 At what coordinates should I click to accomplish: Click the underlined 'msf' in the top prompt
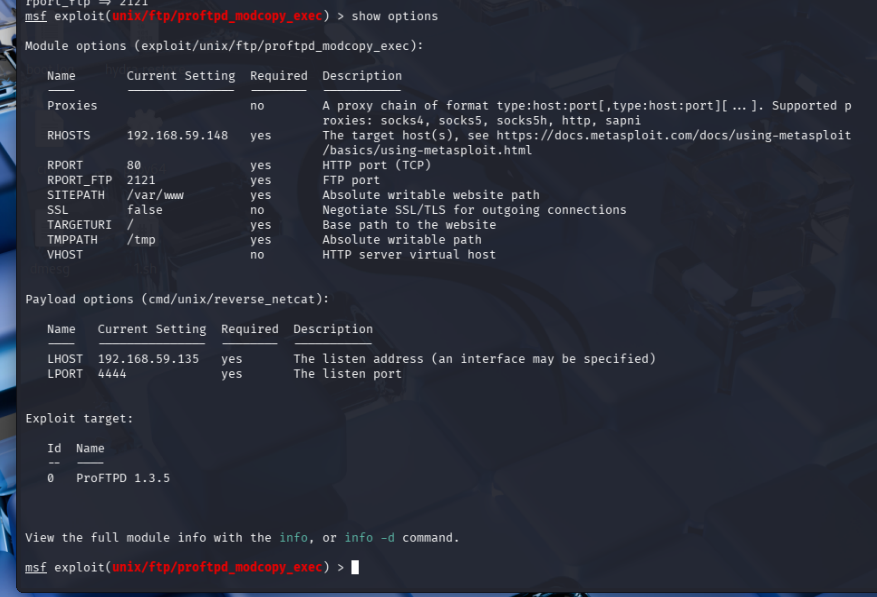pos(36,16)
